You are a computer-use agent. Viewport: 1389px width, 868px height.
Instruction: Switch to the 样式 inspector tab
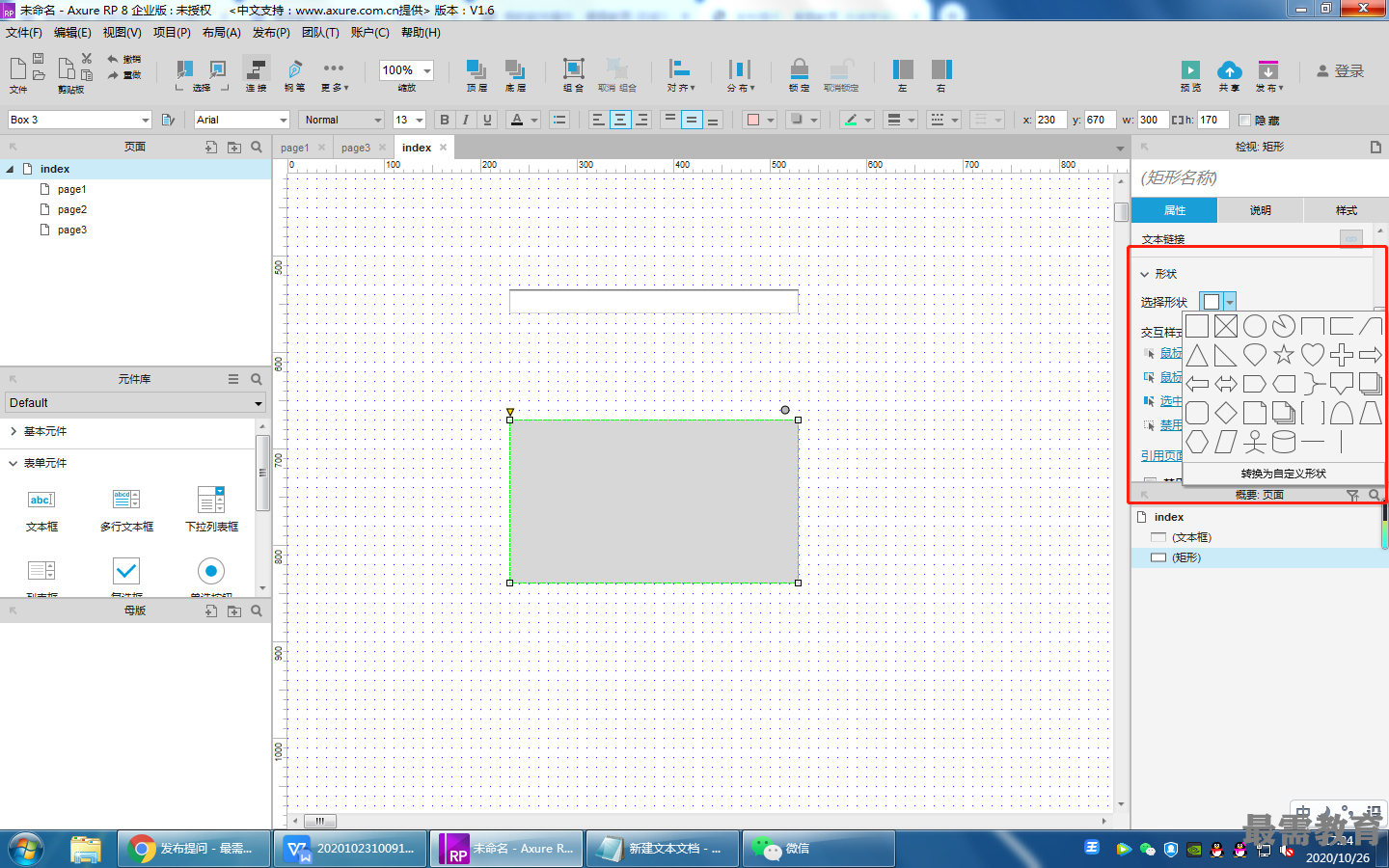[x=1346, y=210]
